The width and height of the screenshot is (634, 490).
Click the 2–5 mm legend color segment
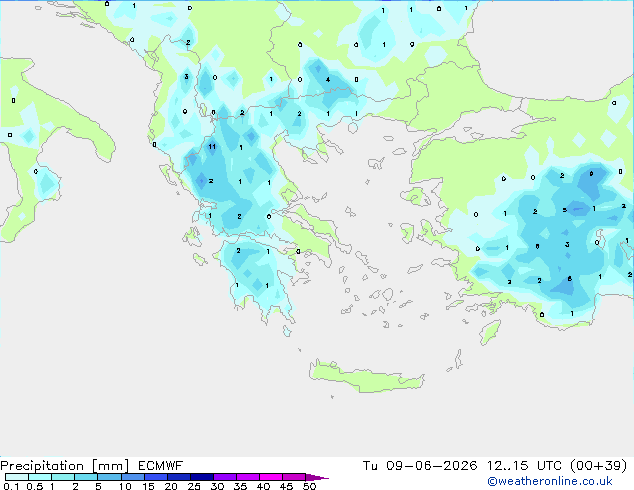coord(86,477)
